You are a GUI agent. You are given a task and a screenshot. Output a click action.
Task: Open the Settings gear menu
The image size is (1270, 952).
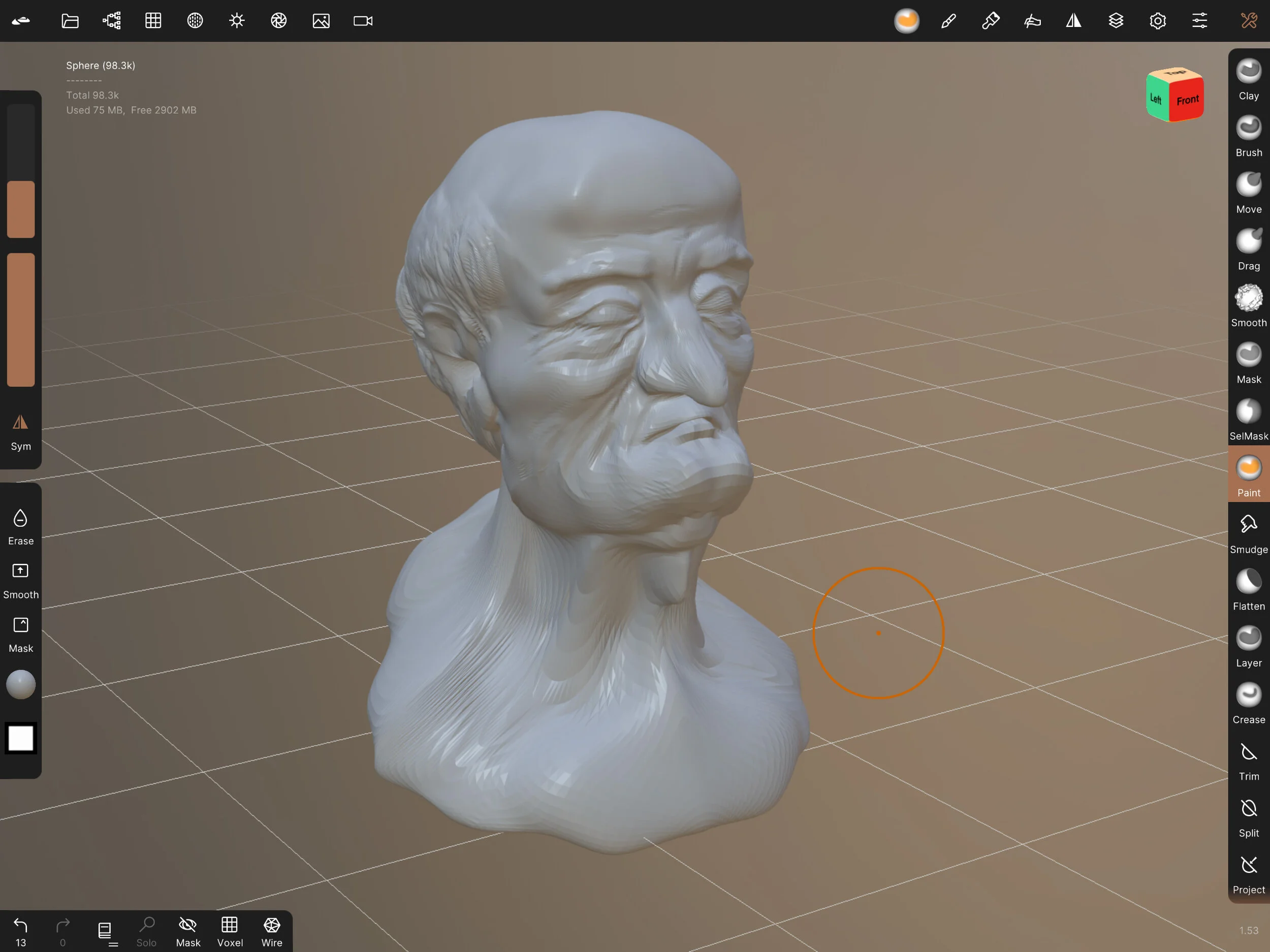(x=1157, y=21)
